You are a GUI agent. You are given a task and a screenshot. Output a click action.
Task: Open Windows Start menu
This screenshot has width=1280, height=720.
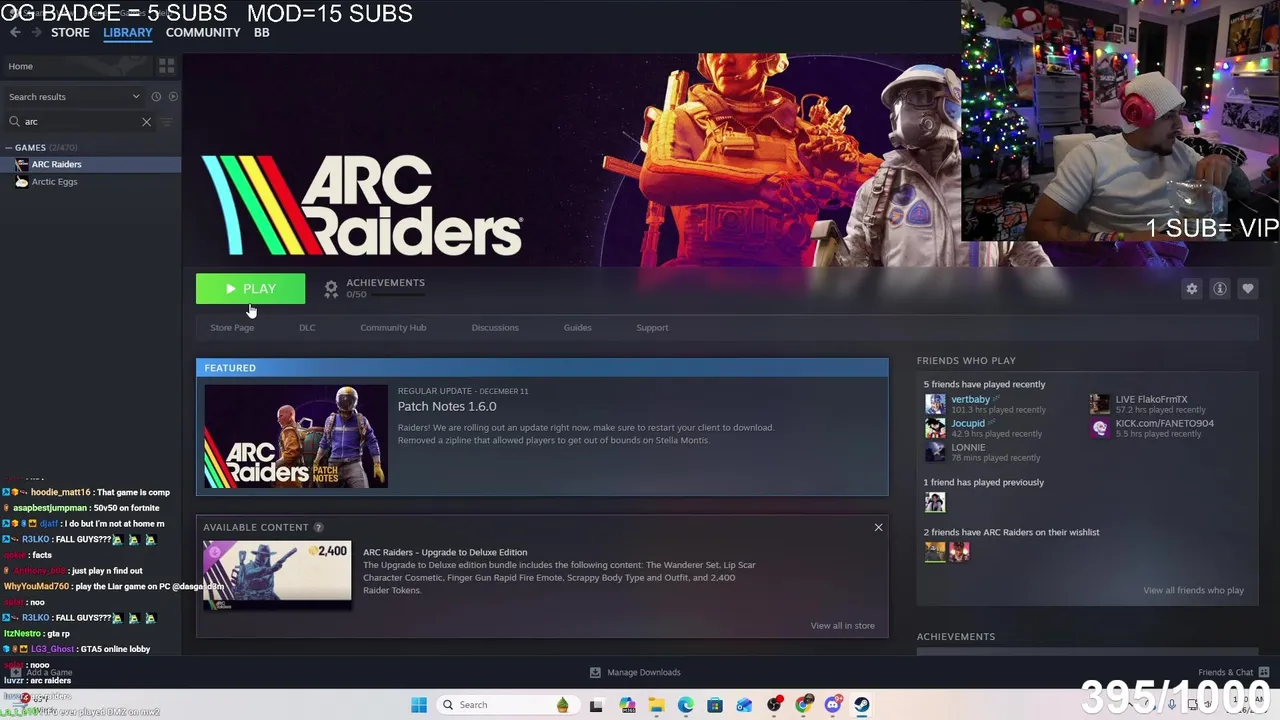click(x=419, y=705)
